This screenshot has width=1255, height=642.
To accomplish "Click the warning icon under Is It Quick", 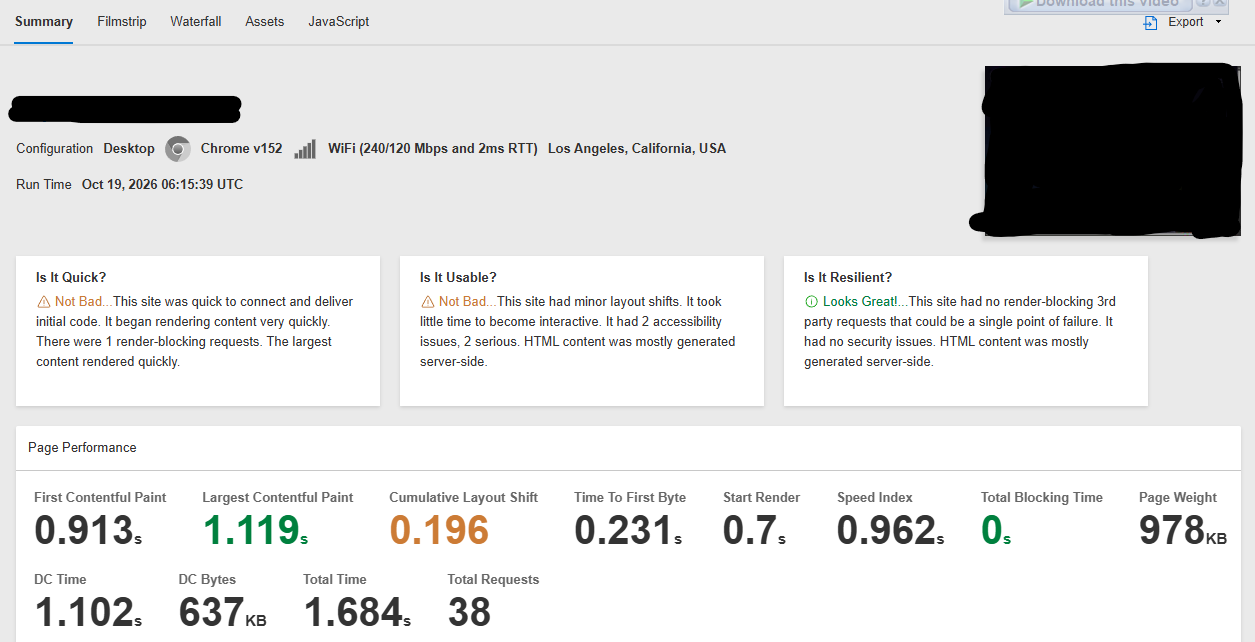I will coord(43,302).
